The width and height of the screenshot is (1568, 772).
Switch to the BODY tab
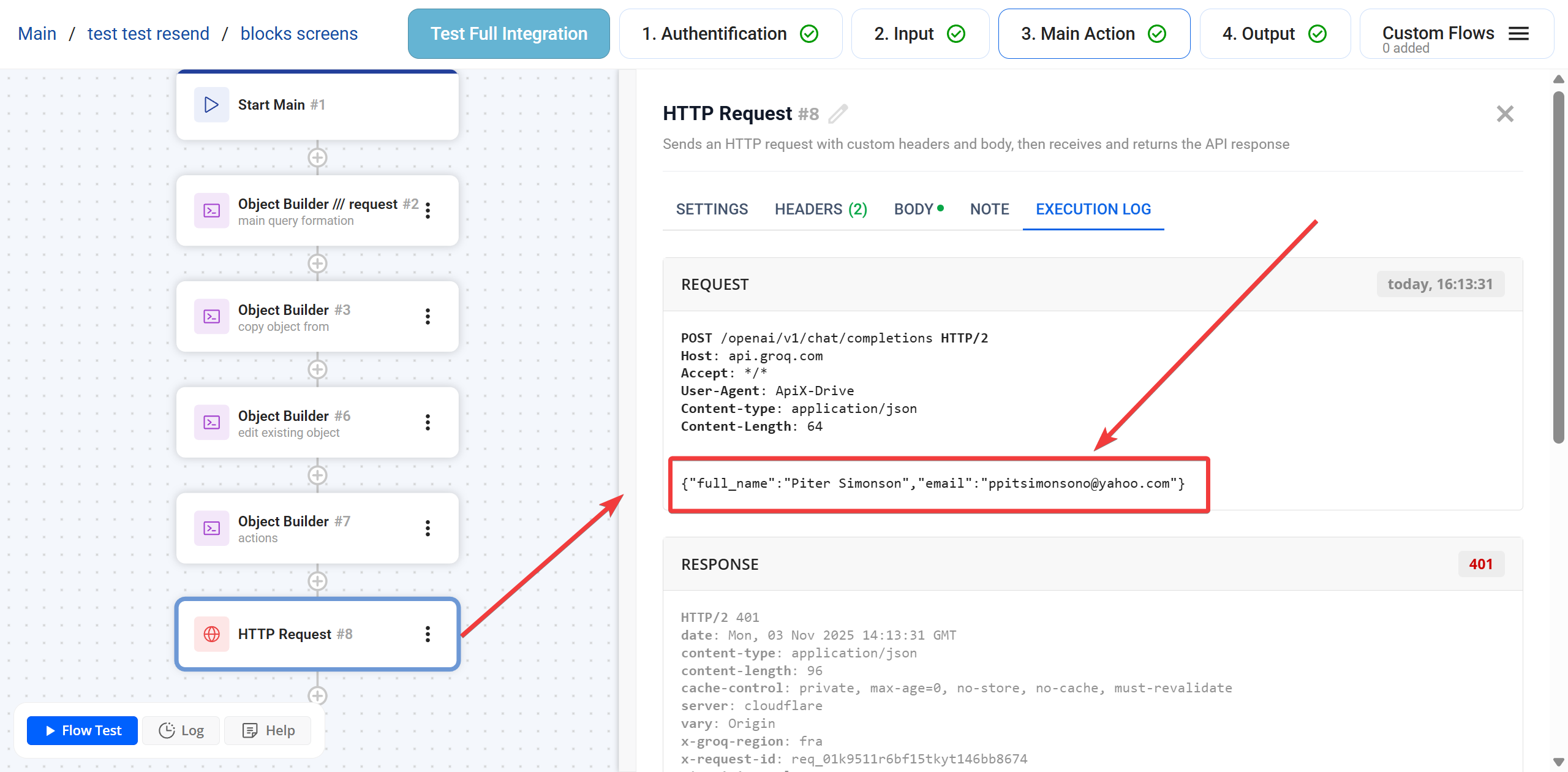(x=913, y=209)
